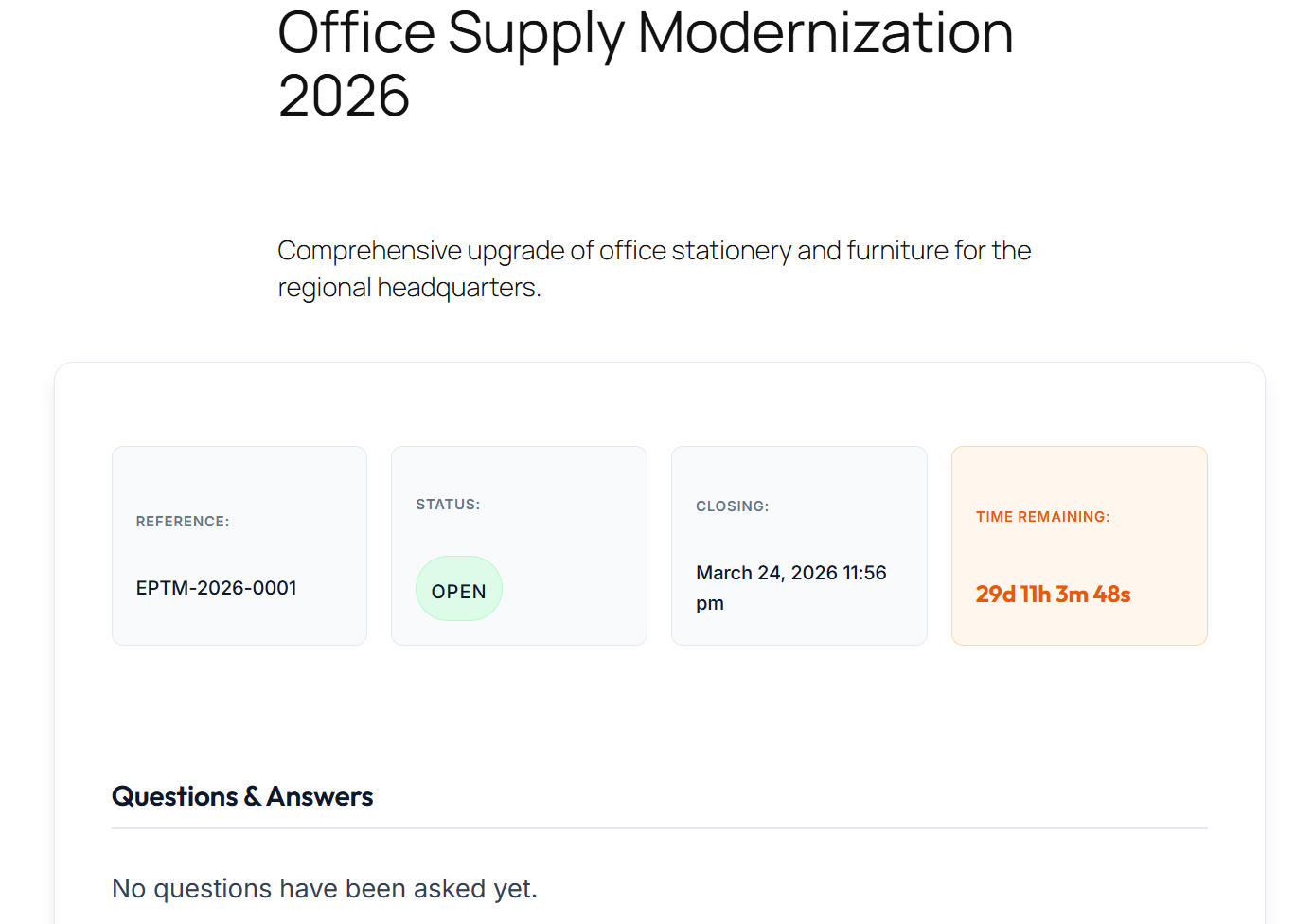Click the word 'Modernization' in the title

pos(825,33)
